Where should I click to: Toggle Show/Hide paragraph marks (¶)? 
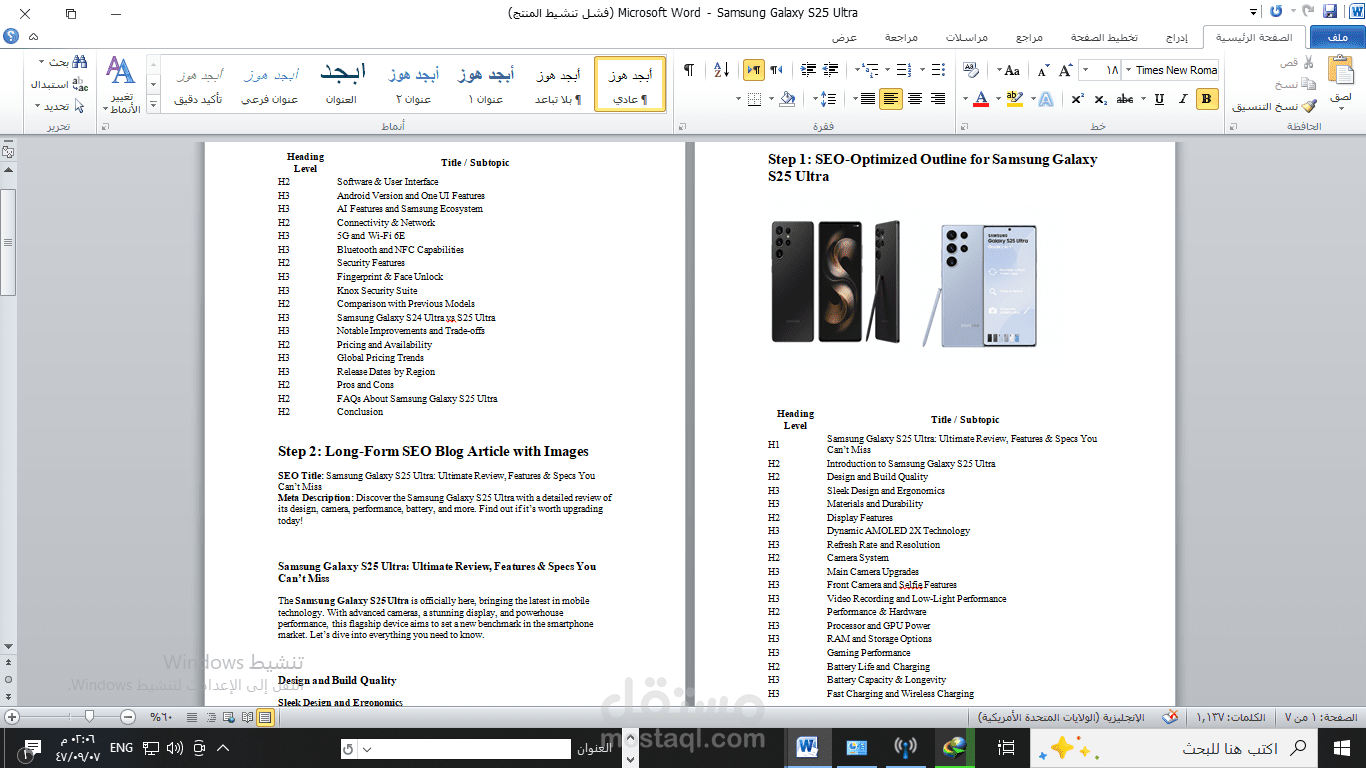coord(688,70)
